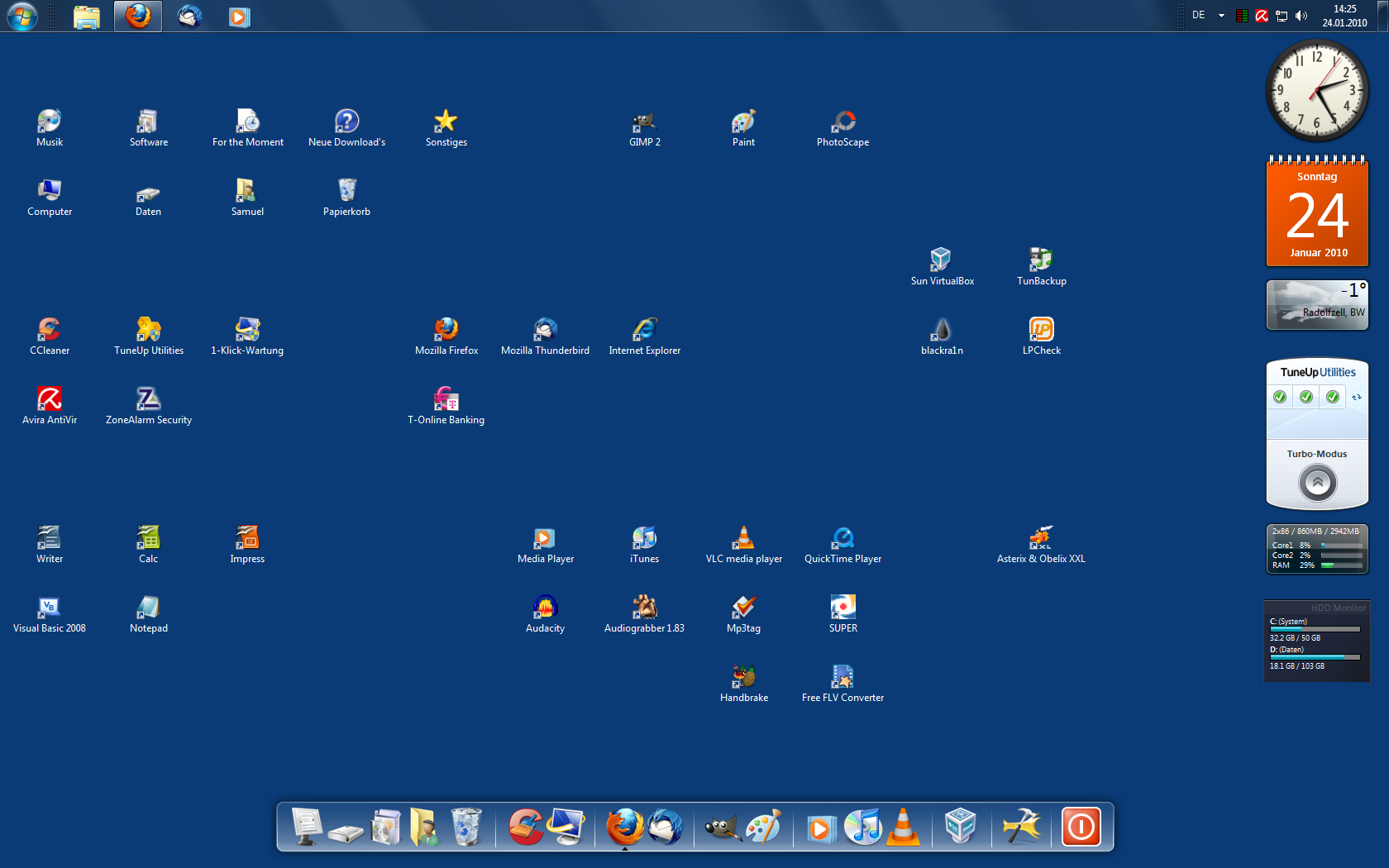Viewport: 1389px width, 868px height.
Task: Select the Mozilla Firefox desktop shortcut
Action: 446,336
